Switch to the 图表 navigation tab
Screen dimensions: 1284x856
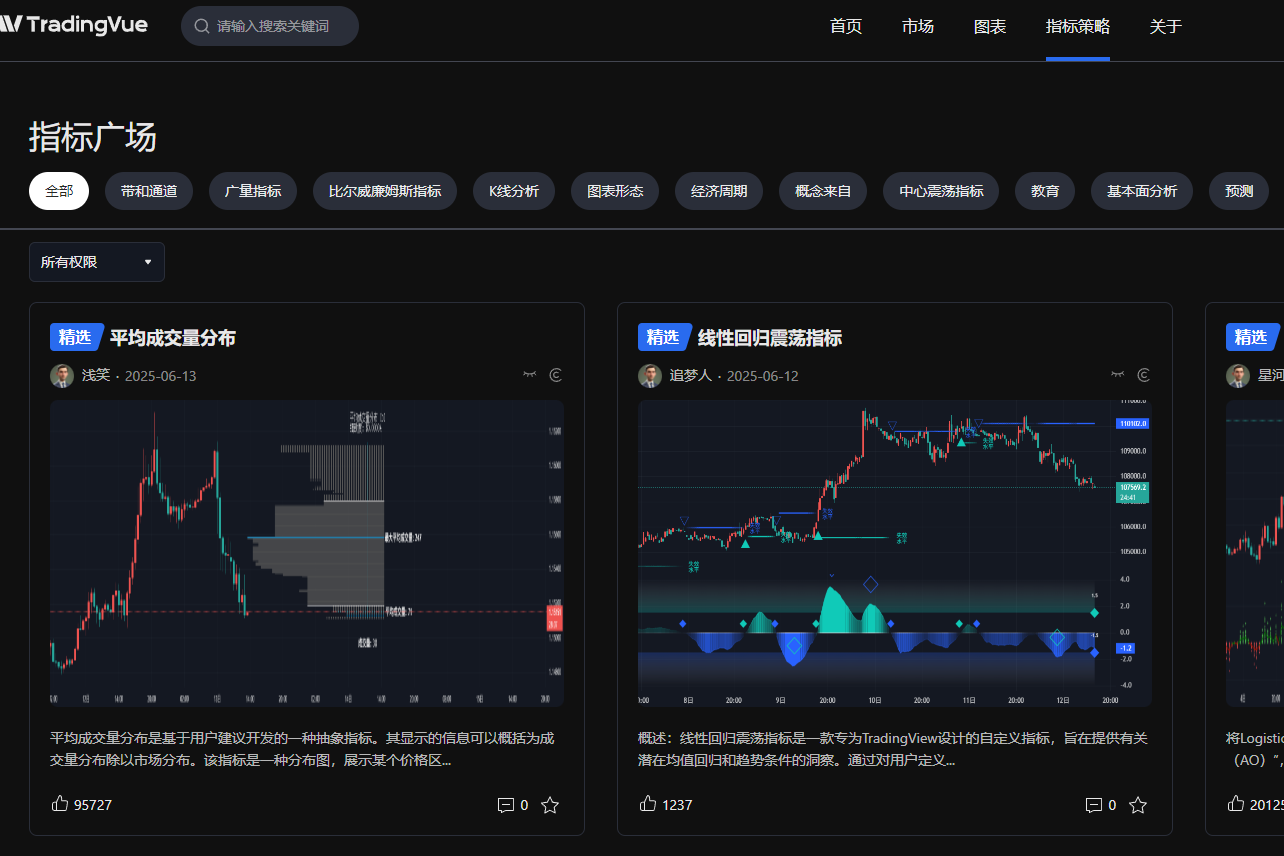(990, 26)
